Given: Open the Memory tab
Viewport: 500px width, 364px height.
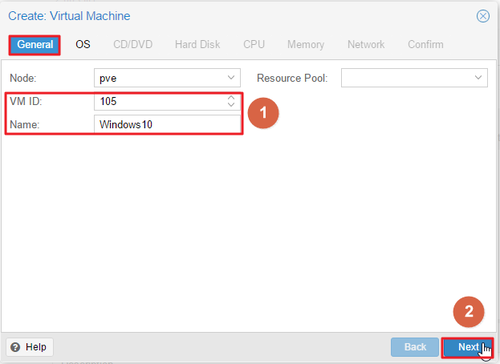Looking at the screenshot, I should pos(306,45).
